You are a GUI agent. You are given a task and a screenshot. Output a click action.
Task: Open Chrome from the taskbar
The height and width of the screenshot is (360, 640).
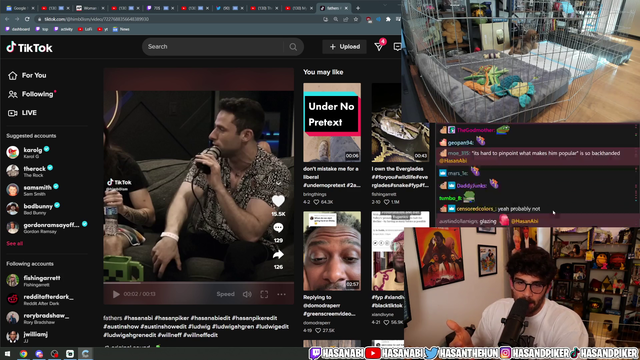point(23,354)
